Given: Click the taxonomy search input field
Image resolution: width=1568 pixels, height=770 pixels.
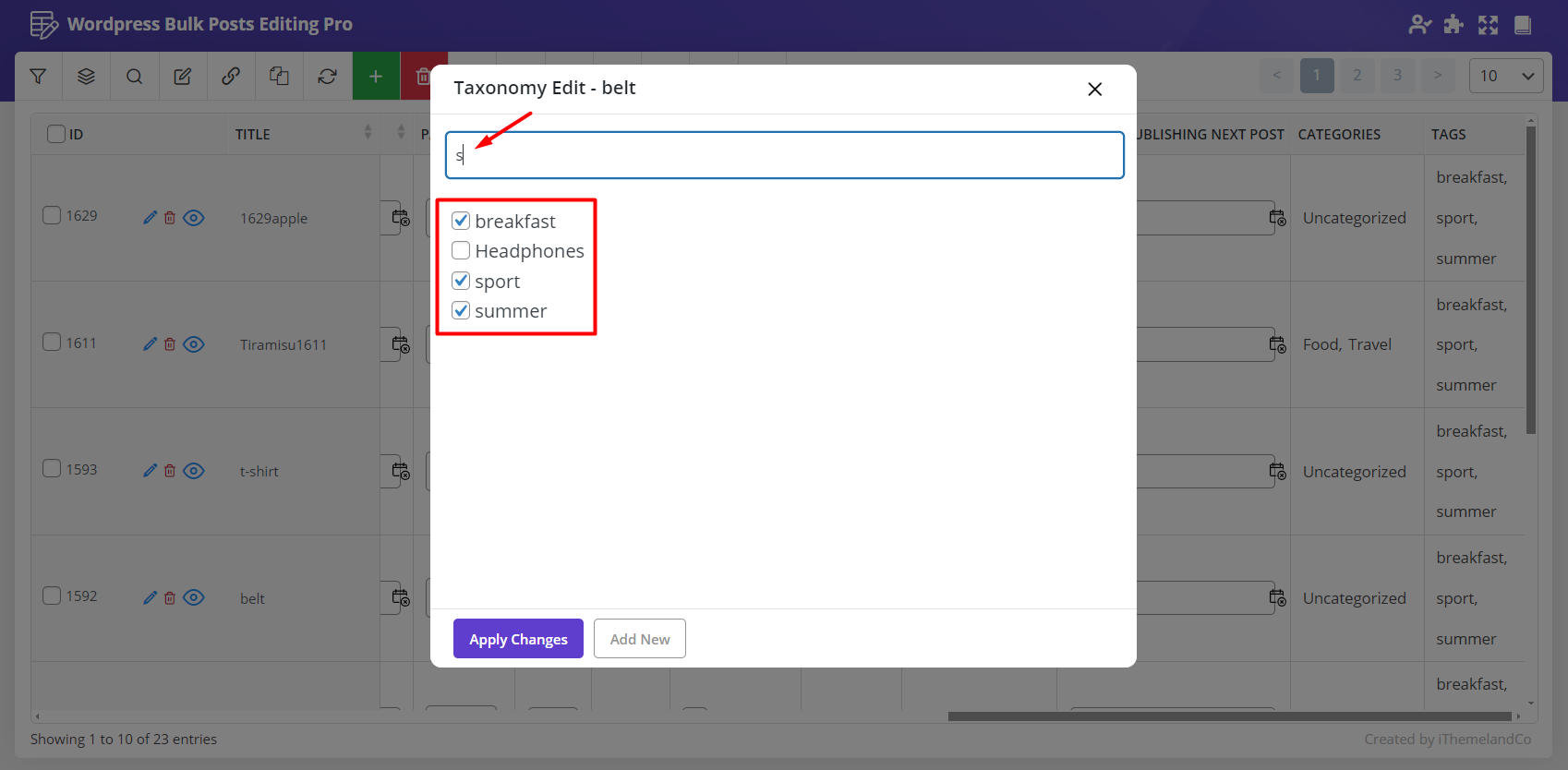Looking at the screenshot, I should pyautogui.click(x=785, y=155).
